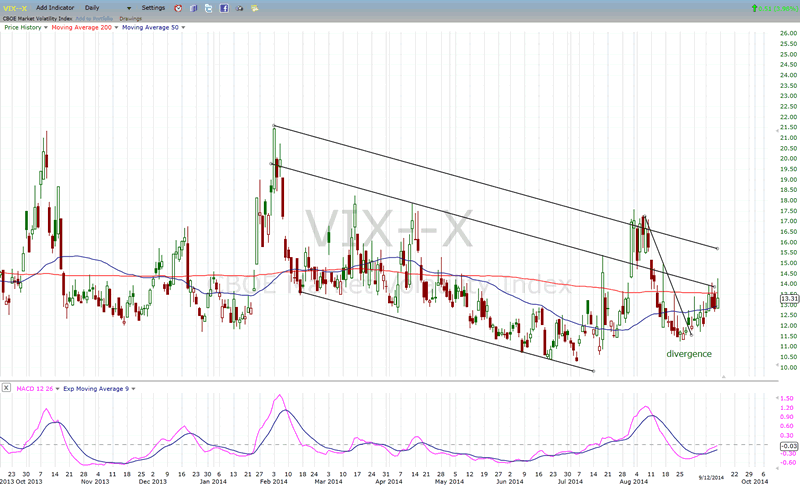The height and width of the screenshot is (485, 800).
Task: Click the current price label 13.31
Action: 789,299
